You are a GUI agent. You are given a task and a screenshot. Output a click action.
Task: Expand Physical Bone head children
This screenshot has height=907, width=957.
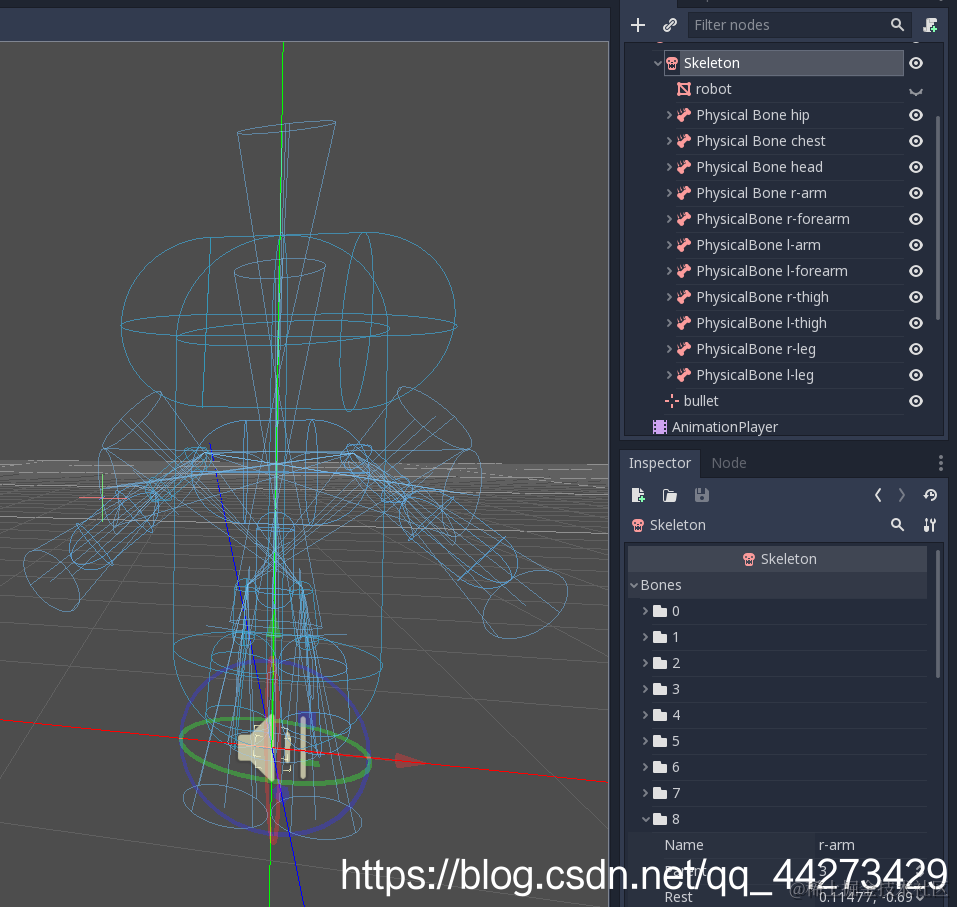click(669, 167)
